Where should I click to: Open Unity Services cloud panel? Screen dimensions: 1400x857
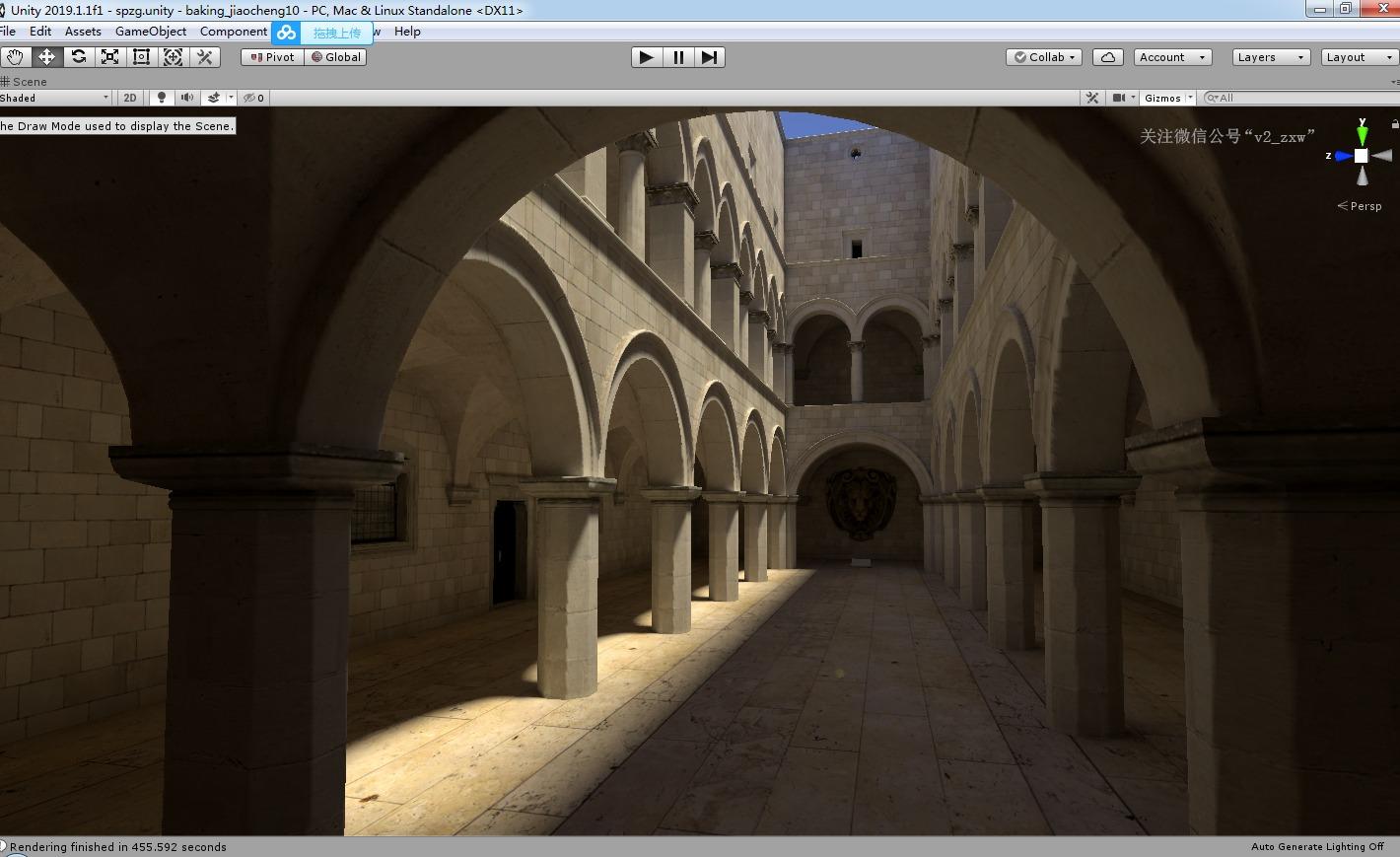1108,57
